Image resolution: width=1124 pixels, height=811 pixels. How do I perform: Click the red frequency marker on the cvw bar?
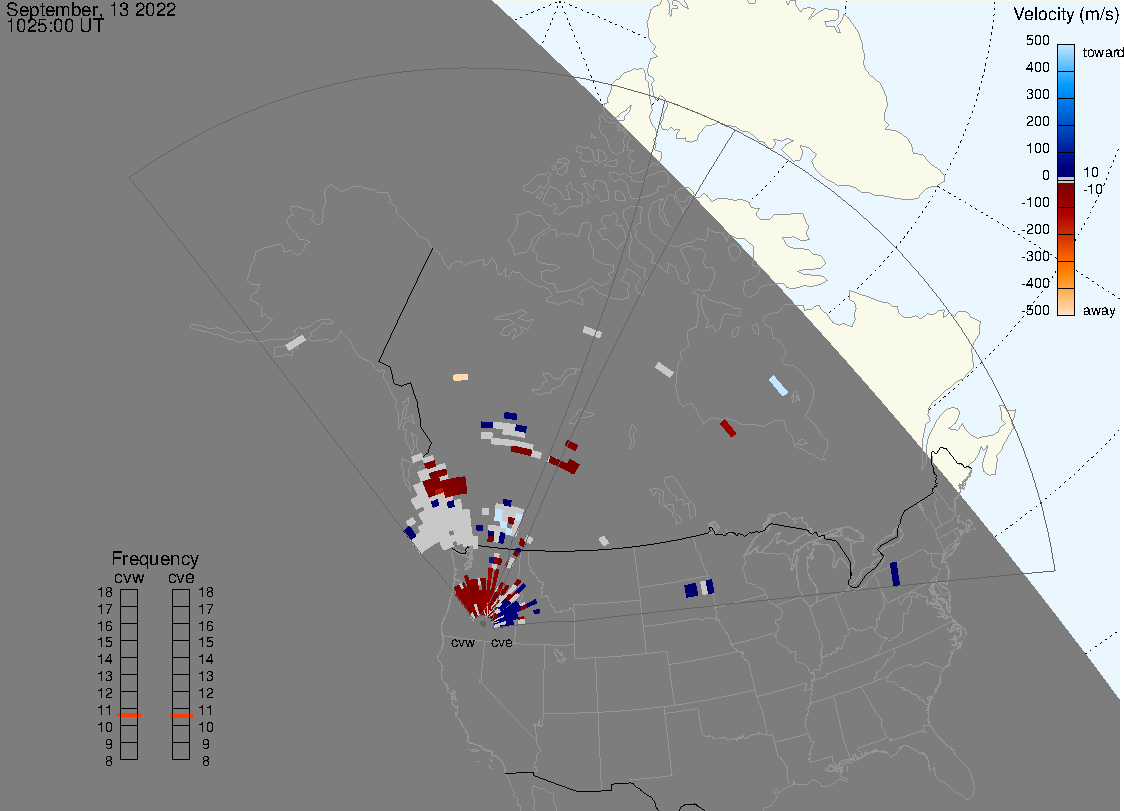129,715
